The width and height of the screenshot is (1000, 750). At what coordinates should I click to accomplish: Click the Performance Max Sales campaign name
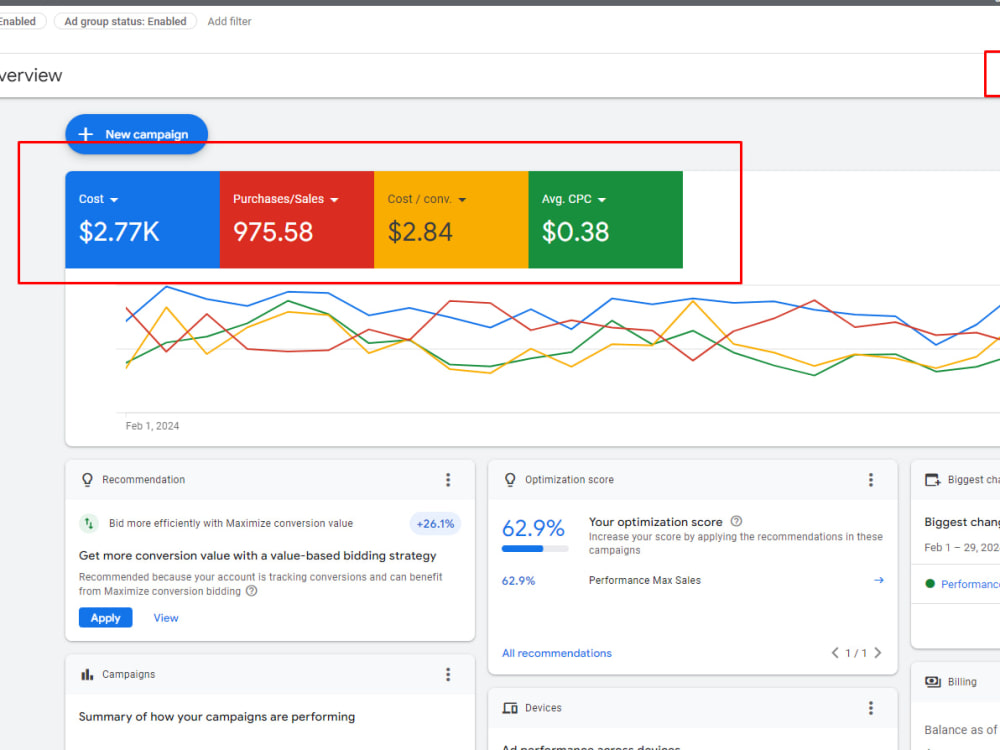645,580
